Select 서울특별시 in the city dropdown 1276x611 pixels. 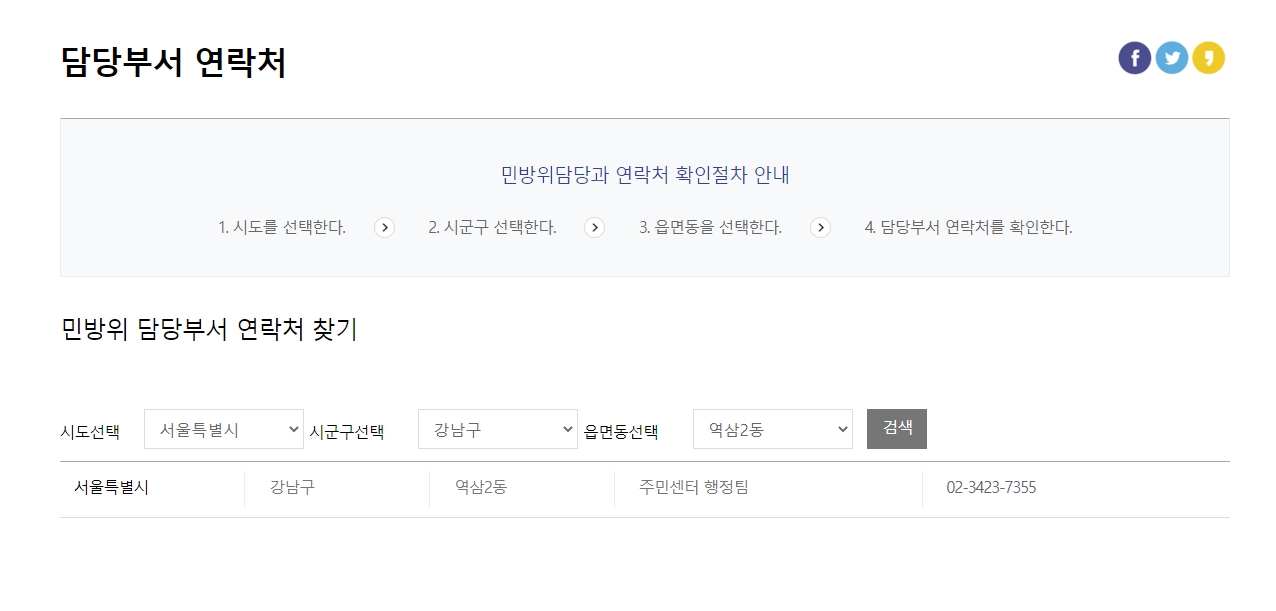[x=224, y=428]
